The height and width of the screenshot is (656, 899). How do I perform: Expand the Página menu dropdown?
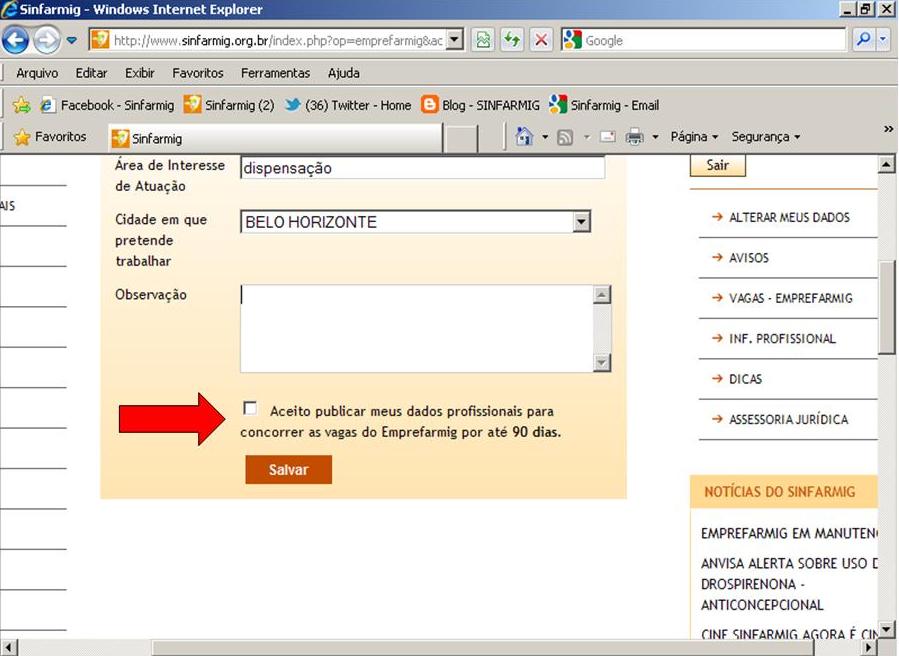click(x=694, y=137)
